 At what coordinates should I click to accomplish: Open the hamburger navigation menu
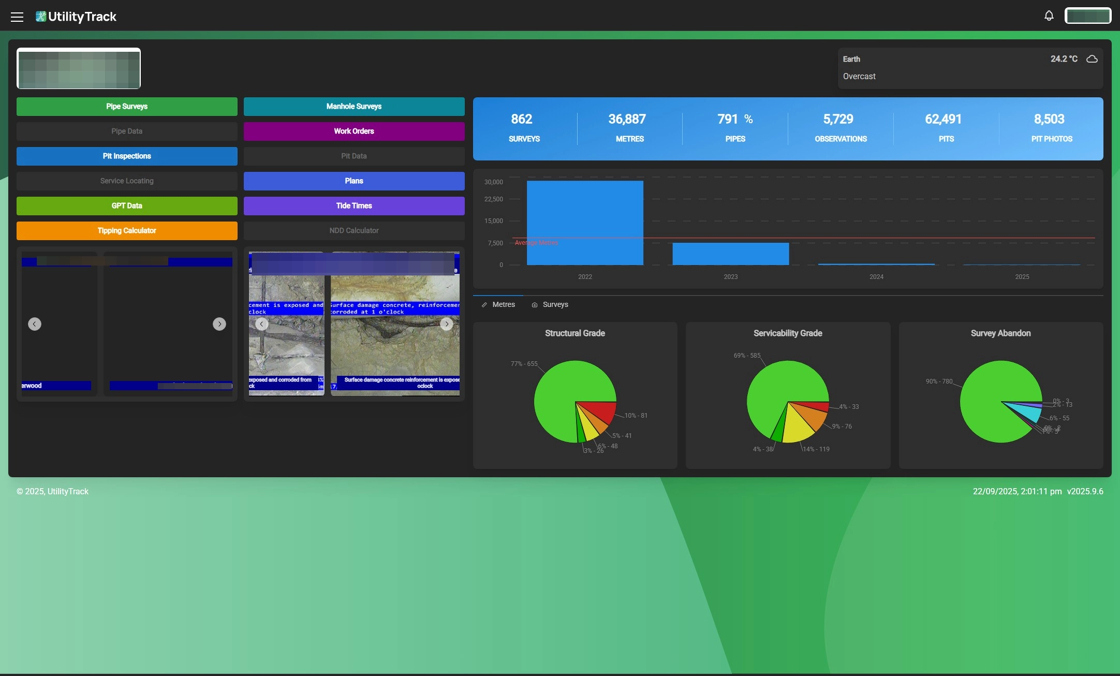[x=17, y=16]
